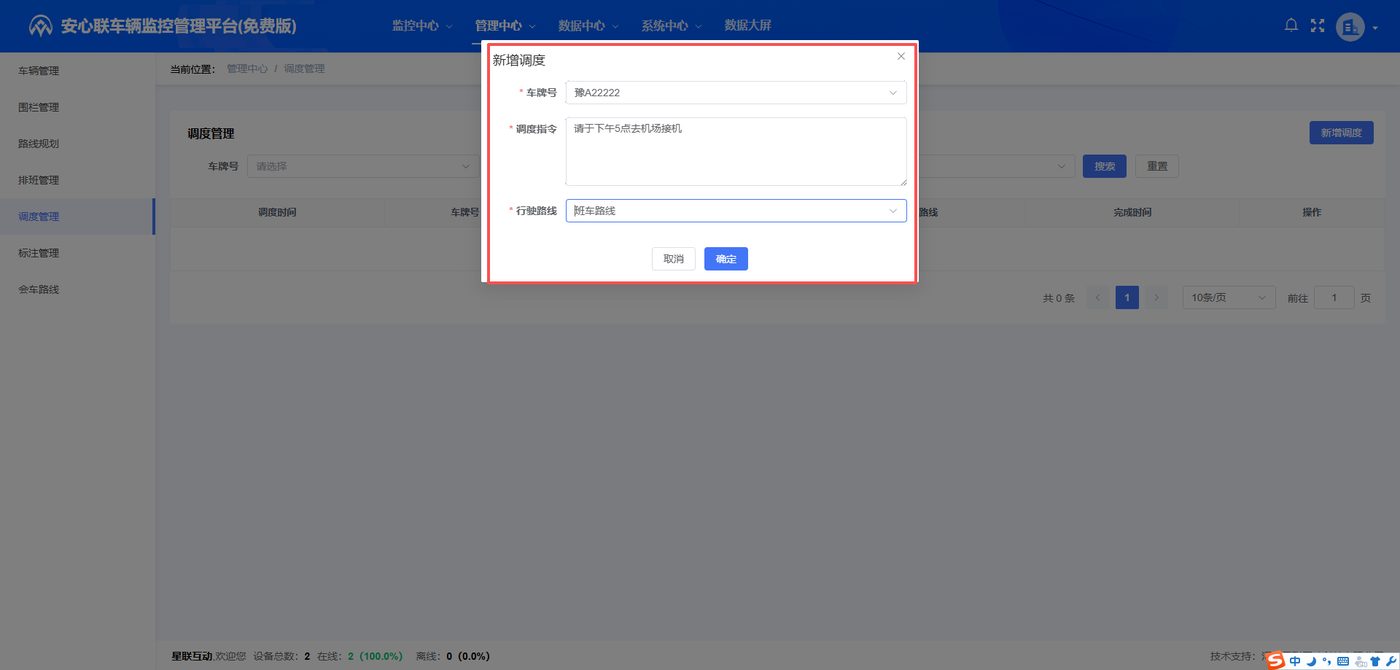The width and height of the screenshot is (1400, 670).
Task: Open the 数据大屏 menu item
Action: [x=748, y=26]
